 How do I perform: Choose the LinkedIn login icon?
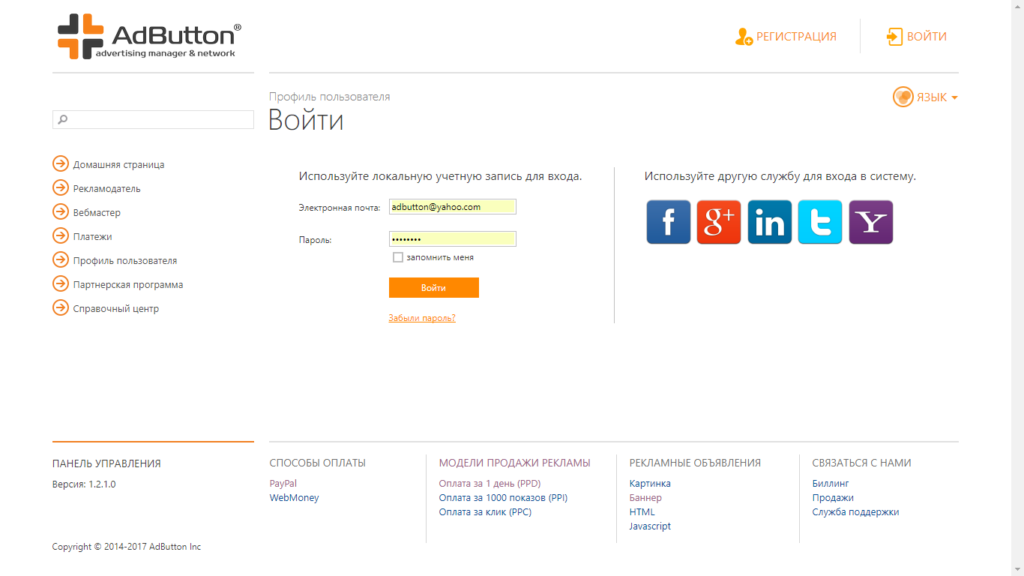(x=769, y=222)
